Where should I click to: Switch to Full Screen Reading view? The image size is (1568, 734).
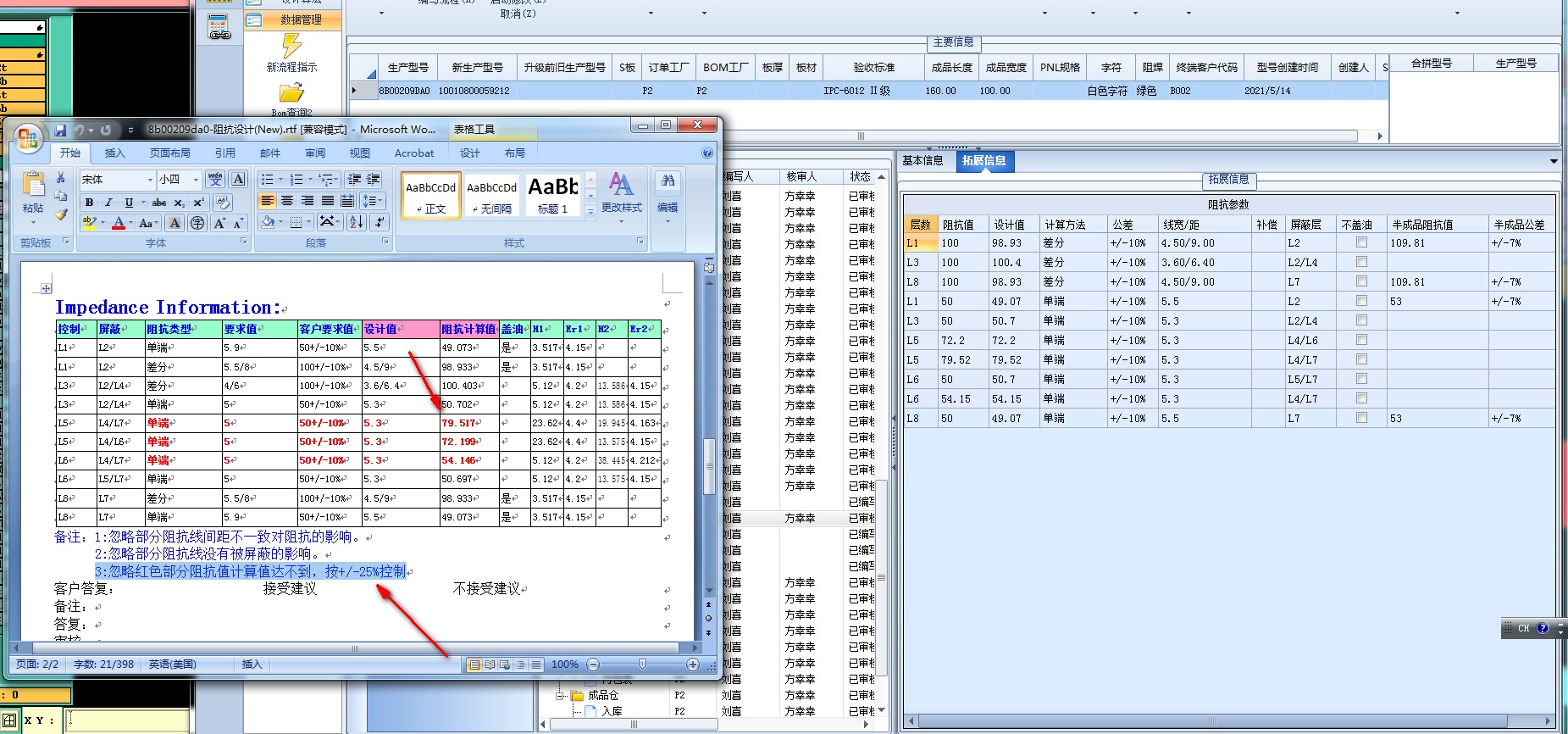(x=490, y=664)
